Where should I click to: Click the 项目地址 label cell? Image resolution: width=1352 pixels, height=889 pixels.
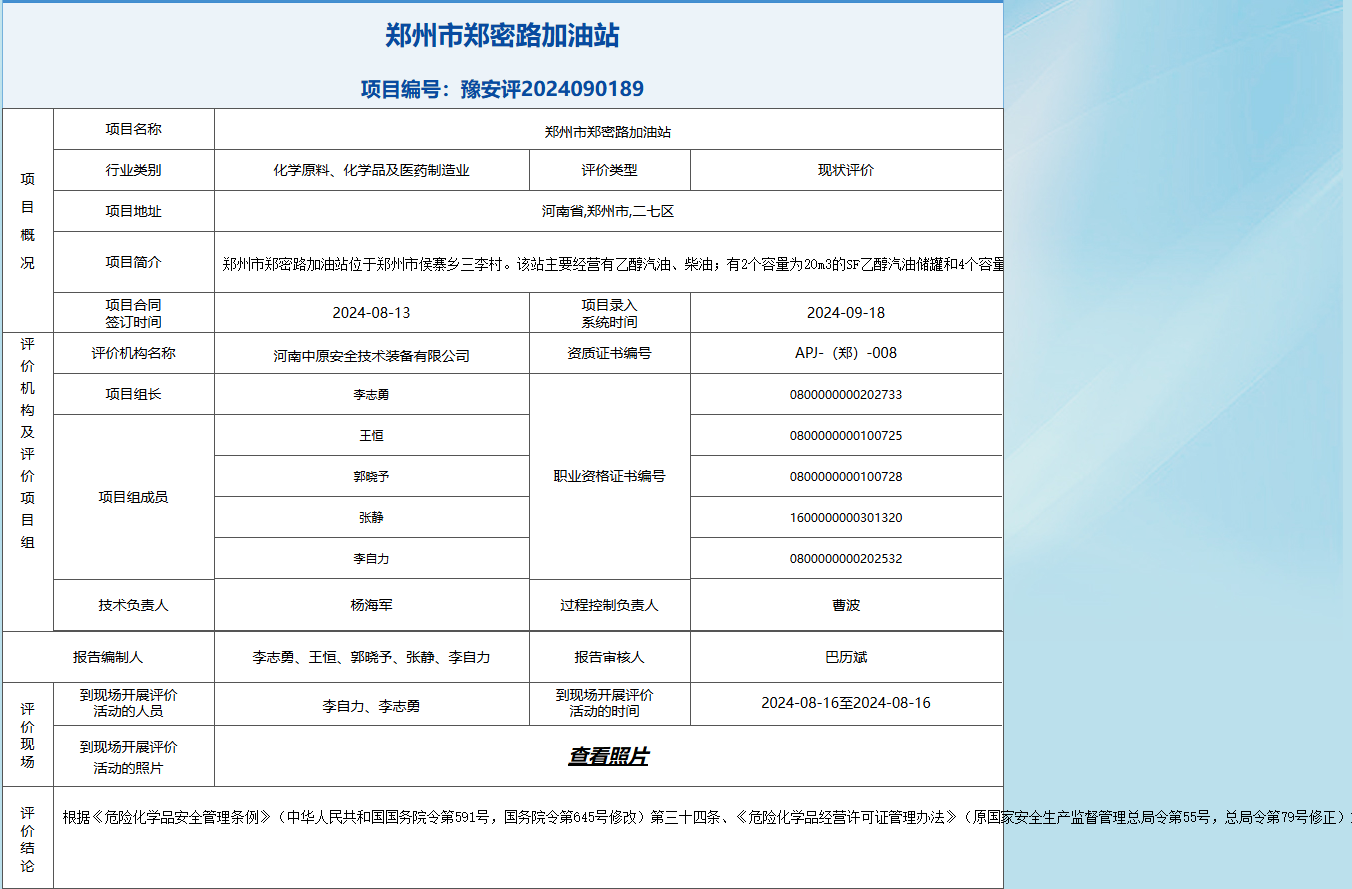pos(133,211)
